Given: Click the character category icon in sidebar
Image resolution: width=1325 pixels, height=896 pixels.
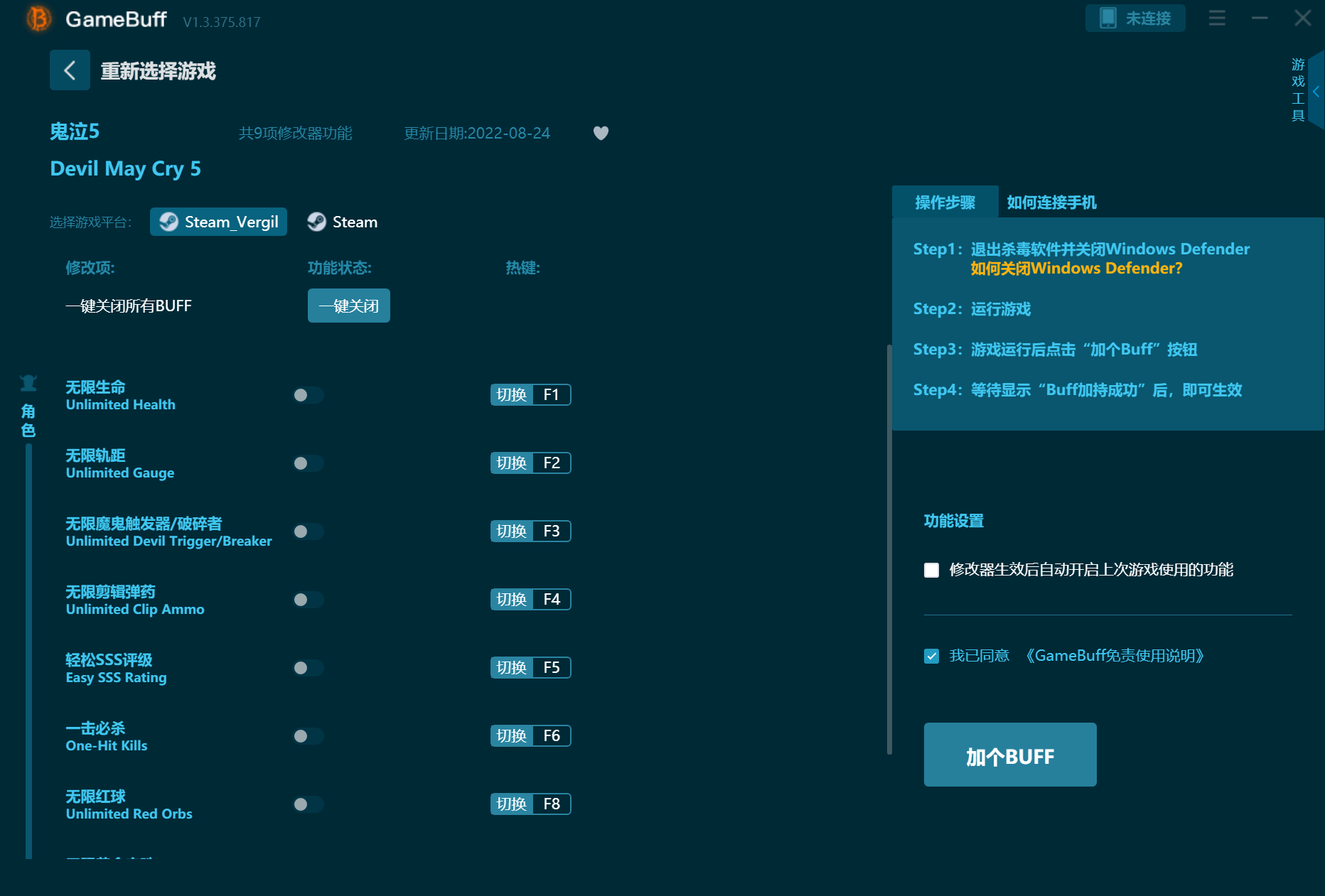Looking at the screenshot, I should tap(28, 384).
